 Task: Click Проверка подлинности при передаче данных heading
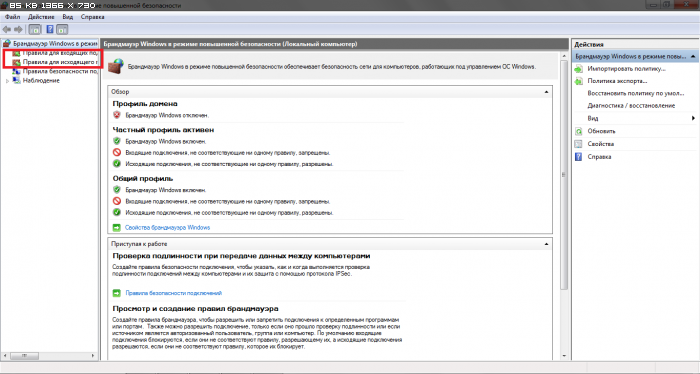point(241,256)
